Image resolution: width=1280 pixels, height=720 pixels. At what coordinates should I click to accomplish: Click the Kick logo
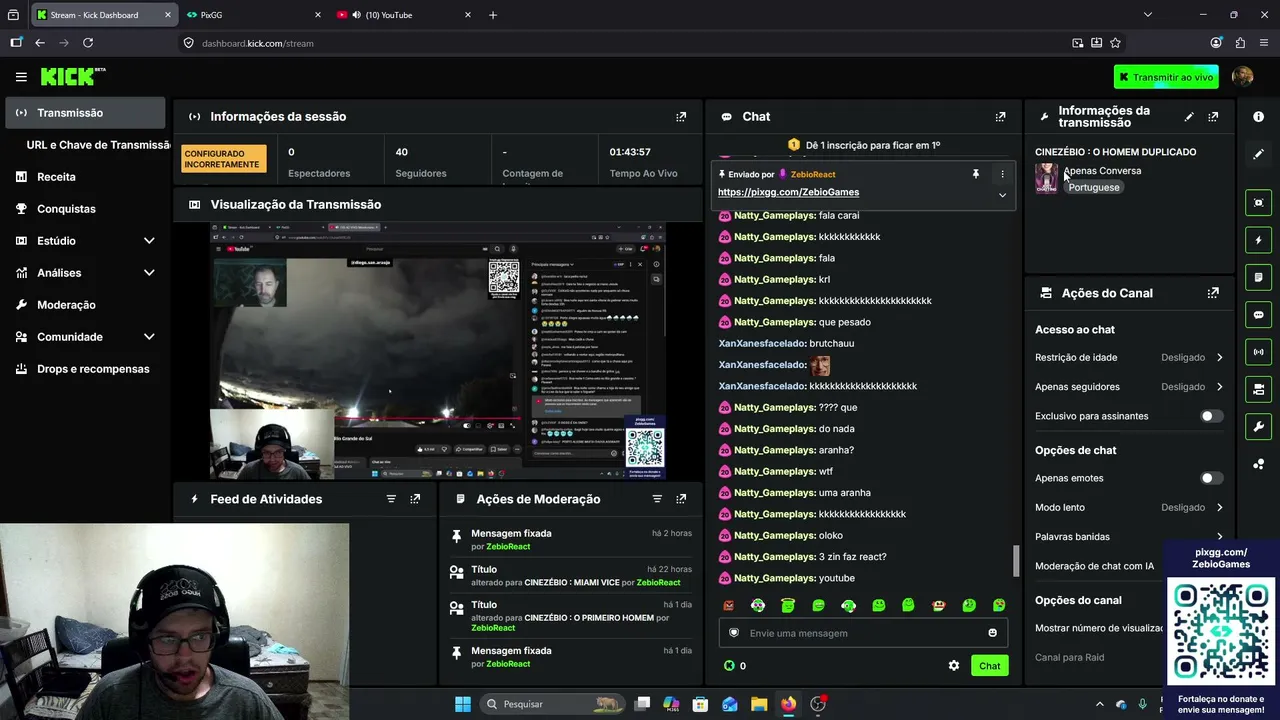pyautogui.click(x=73, y=77)
